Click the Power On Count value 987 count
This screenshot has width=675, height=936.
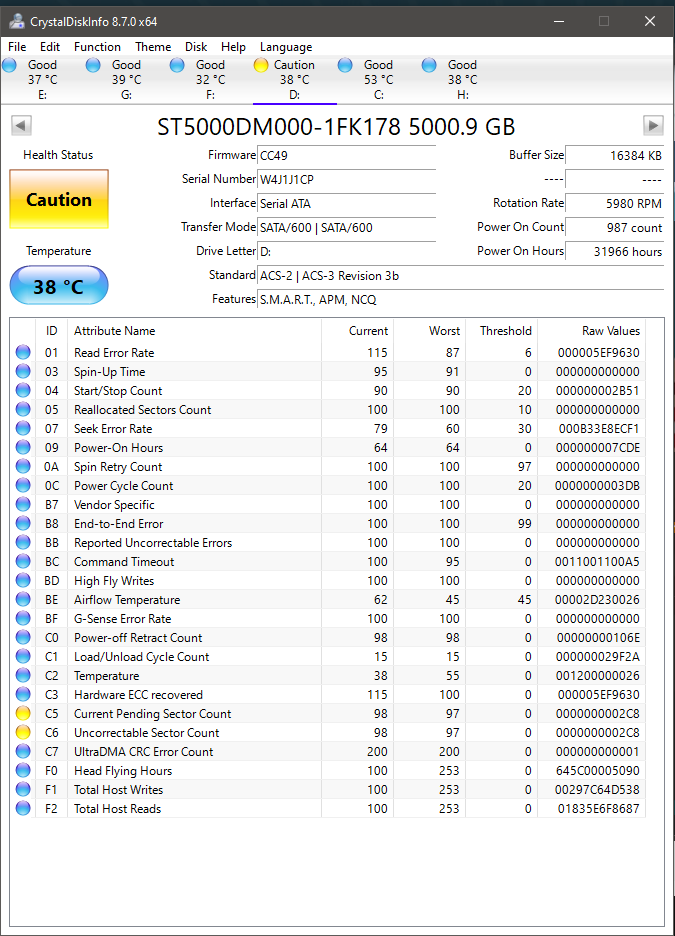614,227
